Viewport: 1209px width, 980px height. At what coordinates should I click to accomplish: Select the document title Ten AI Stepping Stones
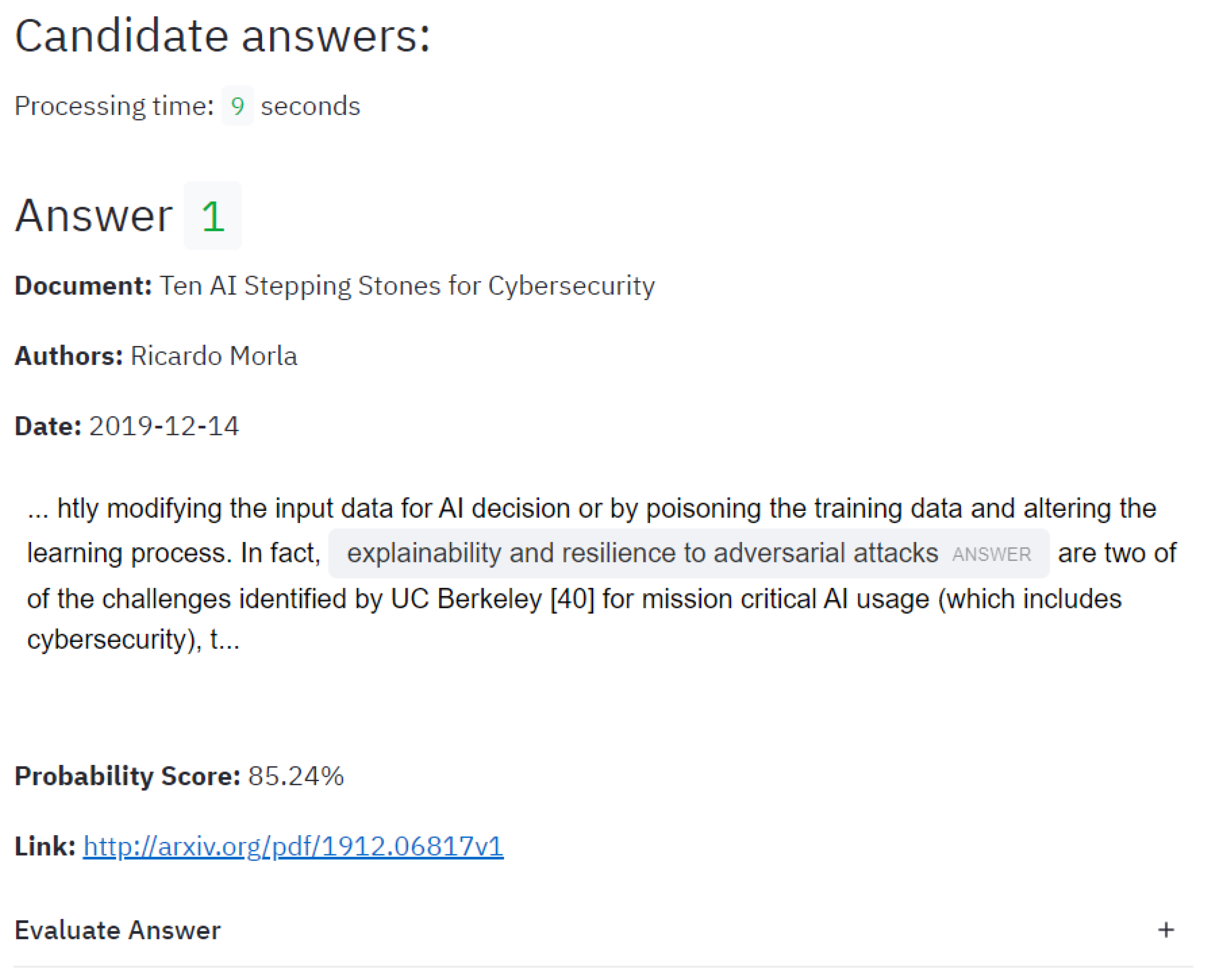[x=407, y=285]
